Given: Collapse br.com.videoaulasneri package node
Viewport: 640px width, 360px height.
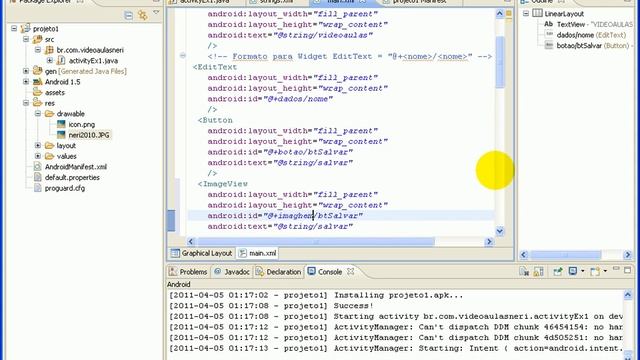Looking at the screenshot, I should point(38,50).
